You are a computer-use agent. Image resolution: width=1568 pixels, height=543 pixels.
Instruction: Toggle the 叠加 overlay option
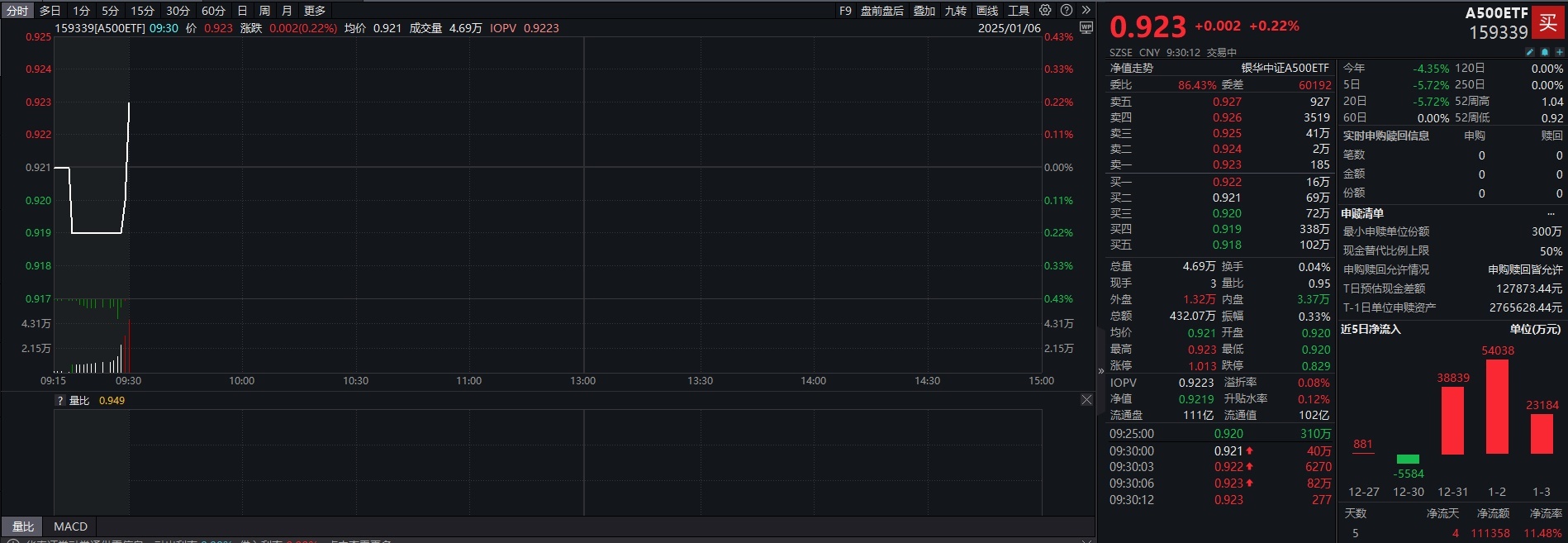pyautogui.click(x=924, y=11)
